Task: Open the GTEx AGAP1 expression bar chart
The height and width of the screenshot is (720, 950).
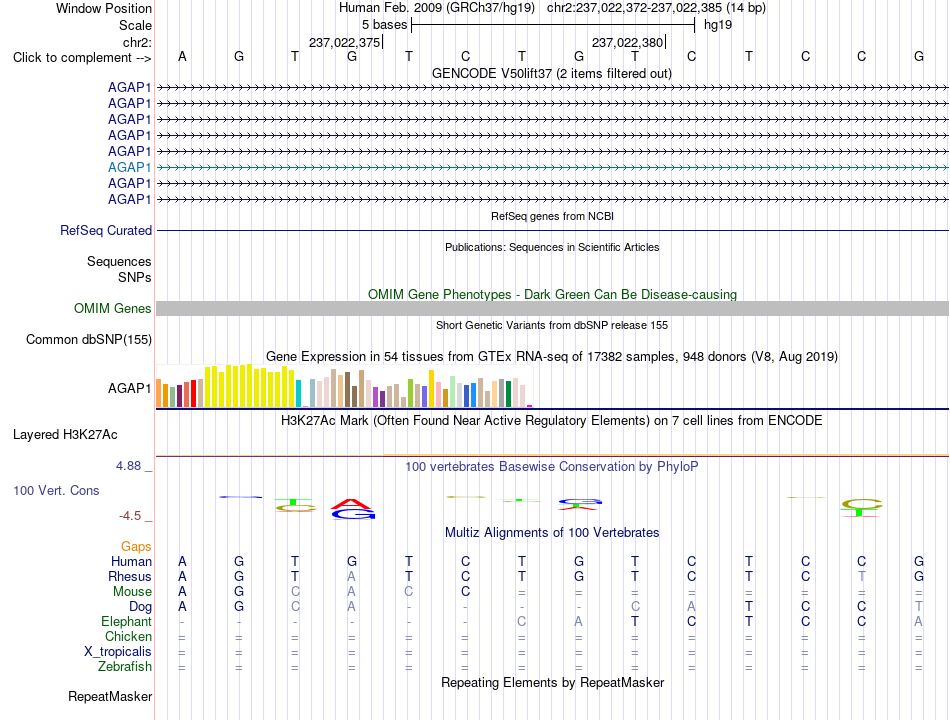Action: tap(344, 385)
